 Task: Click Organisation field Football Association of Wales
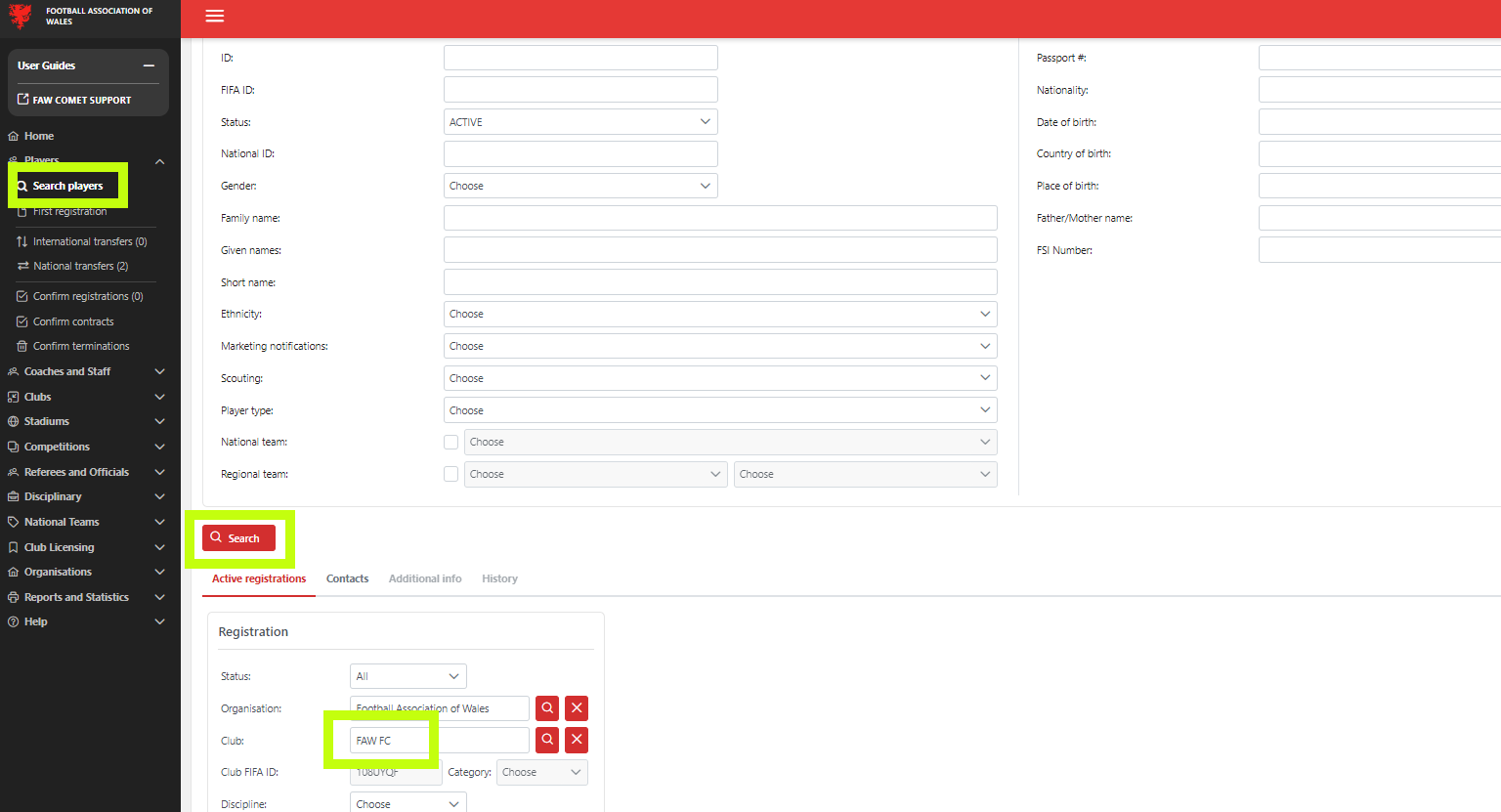440,708
